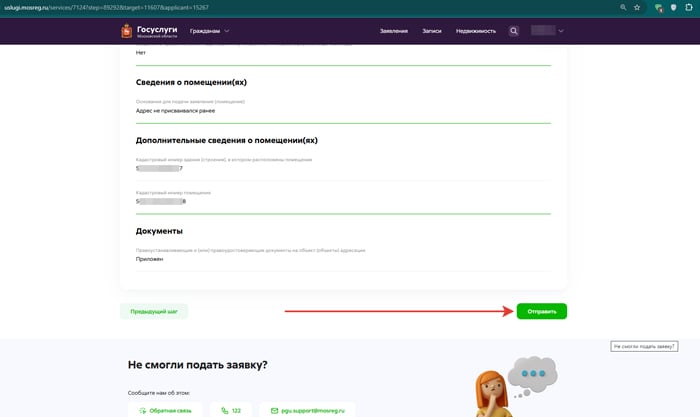The width and height of the screenshot is (700, 417).
Task: Click the Не смогли подать заявку? side tab
Action: 644,346
